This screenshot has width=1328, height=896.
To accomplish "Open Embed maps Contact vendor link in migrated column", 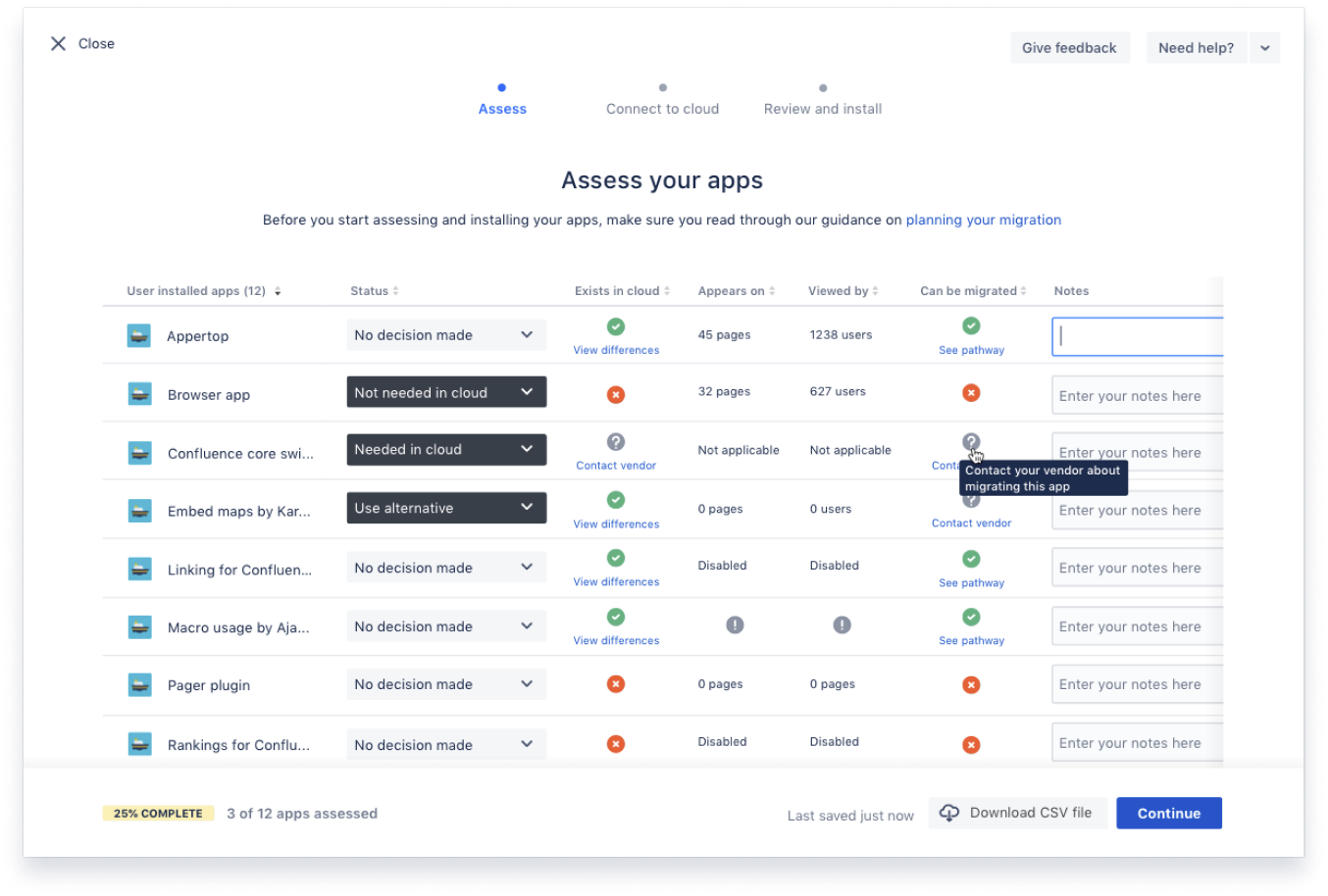I will pos(971,523).
